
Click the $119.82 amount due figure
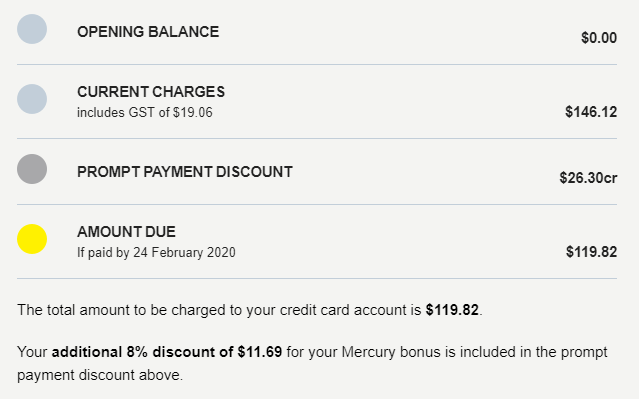point(591,252)
